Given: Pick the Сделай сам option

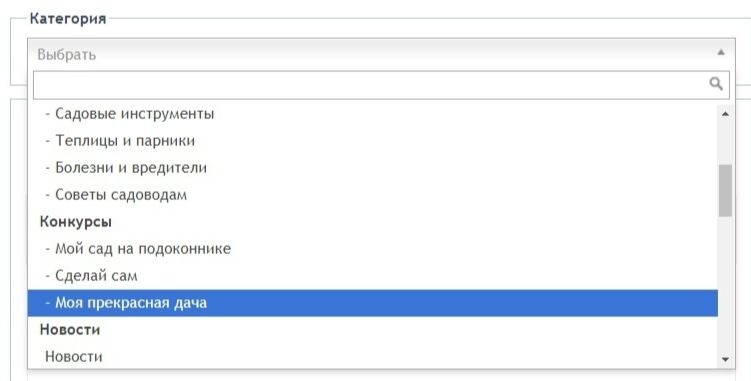Looking at the screenshot, I should coord(373,276).
